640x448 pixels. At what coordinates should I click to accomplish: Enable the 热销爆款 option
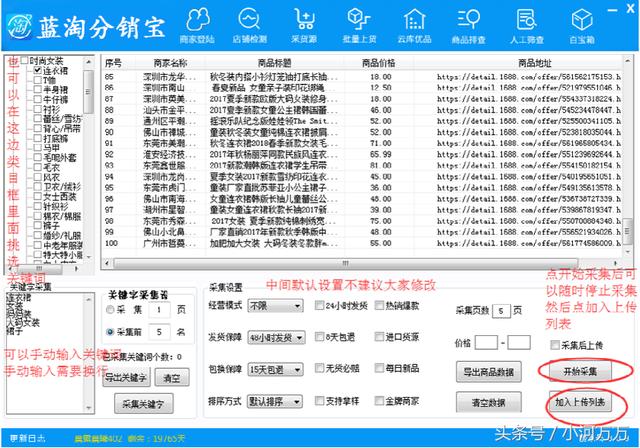[379, 305]
